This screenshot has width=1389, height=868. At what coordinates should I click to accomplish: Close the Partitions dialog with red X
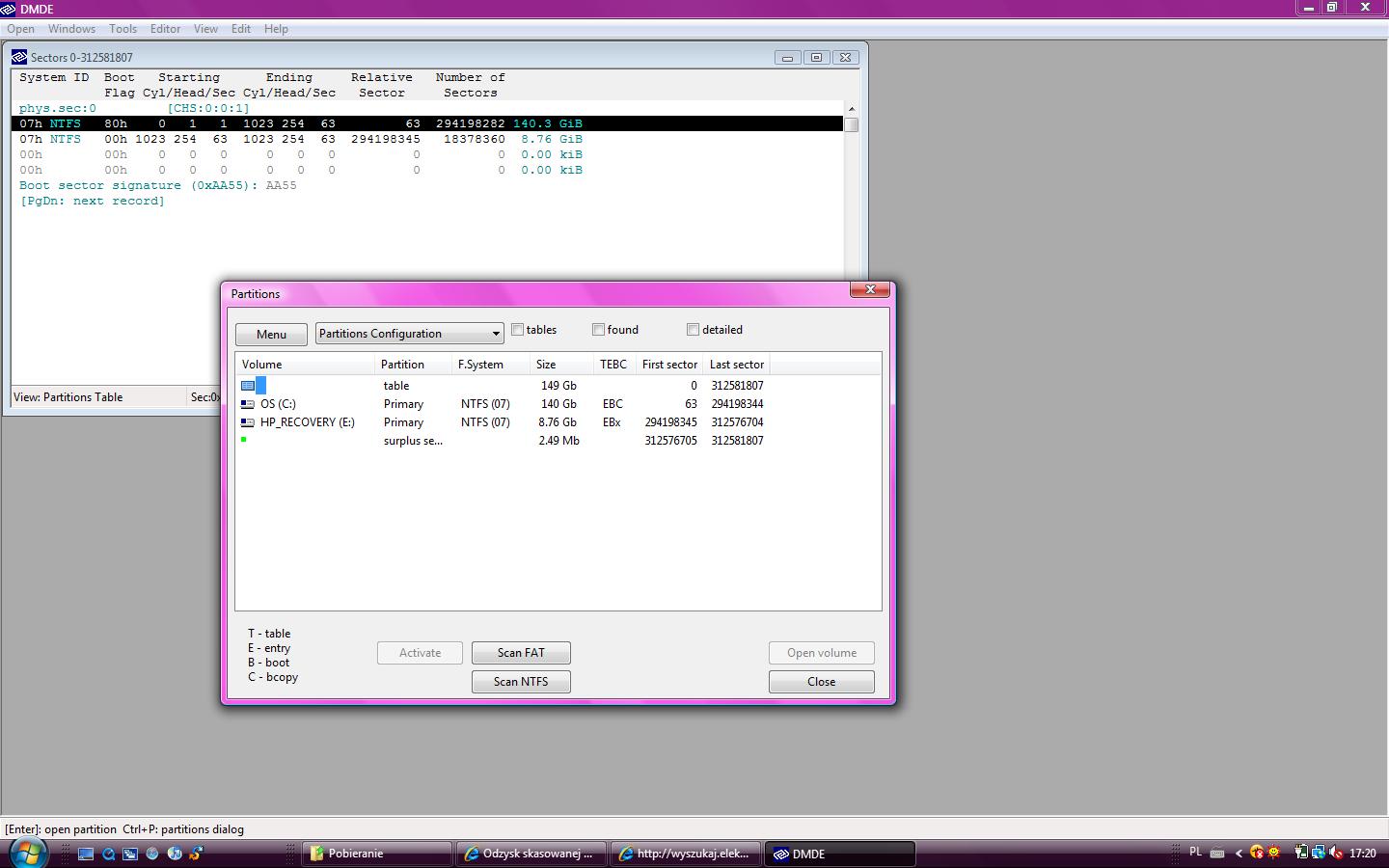pos(870,289)
